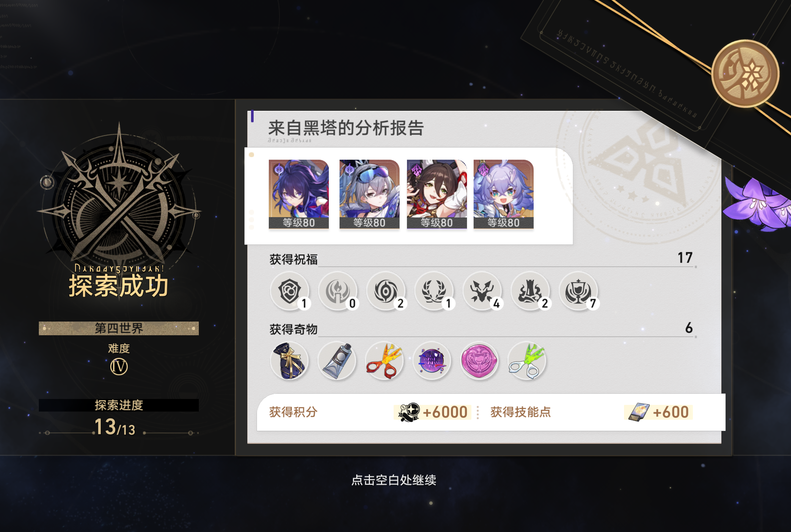Image resolution: width=791 pixels, height=532 pixels.
Task: Click the Preservation shield blessing icon
Action: 290,291
